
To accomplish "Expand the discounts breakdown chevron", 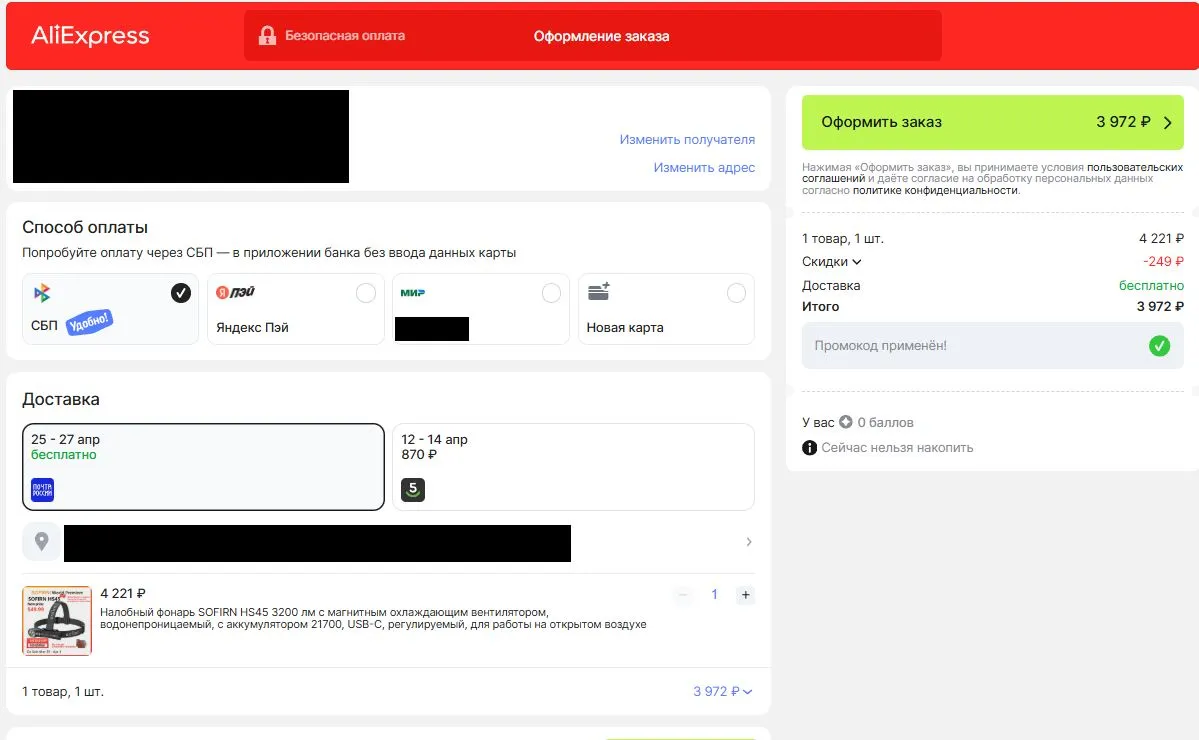I will [857, 262].
